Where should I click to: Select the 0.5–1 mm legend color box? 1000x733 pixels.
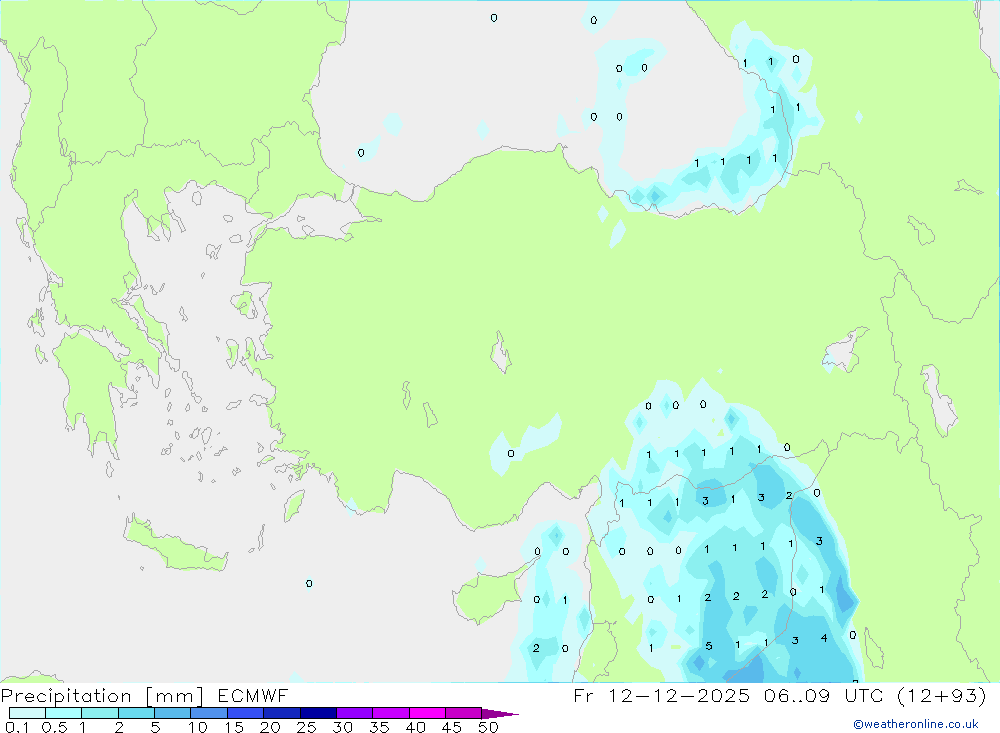(64, 713)
